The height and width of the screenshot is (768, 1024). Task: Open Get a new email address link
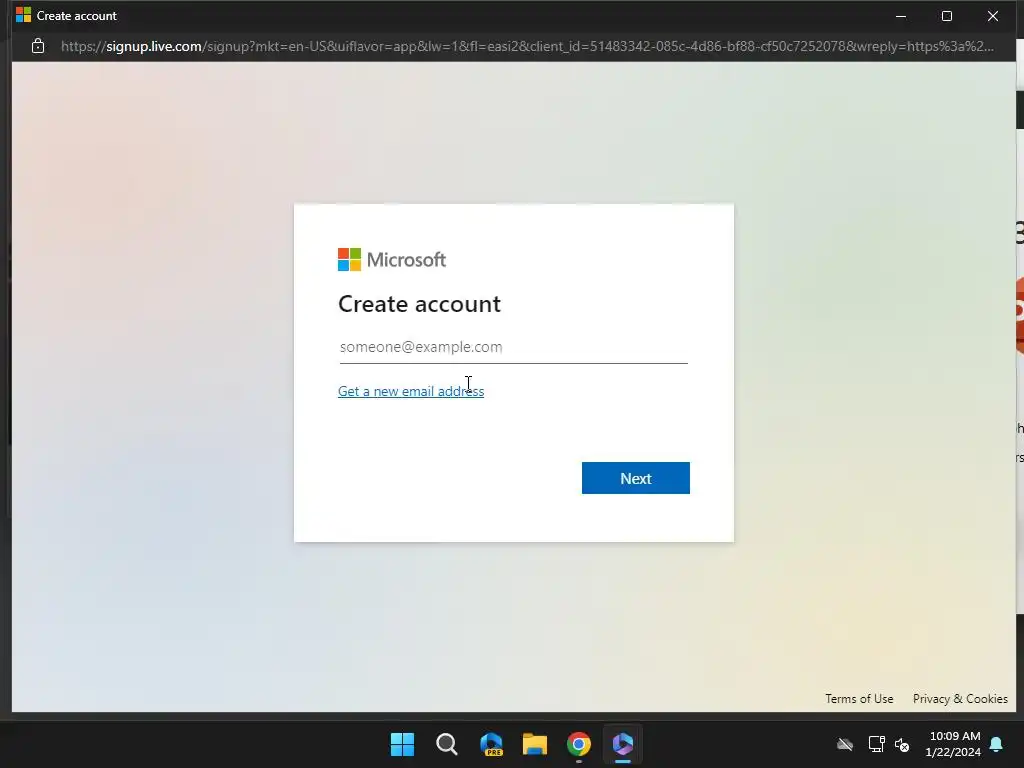click(411, 391)
